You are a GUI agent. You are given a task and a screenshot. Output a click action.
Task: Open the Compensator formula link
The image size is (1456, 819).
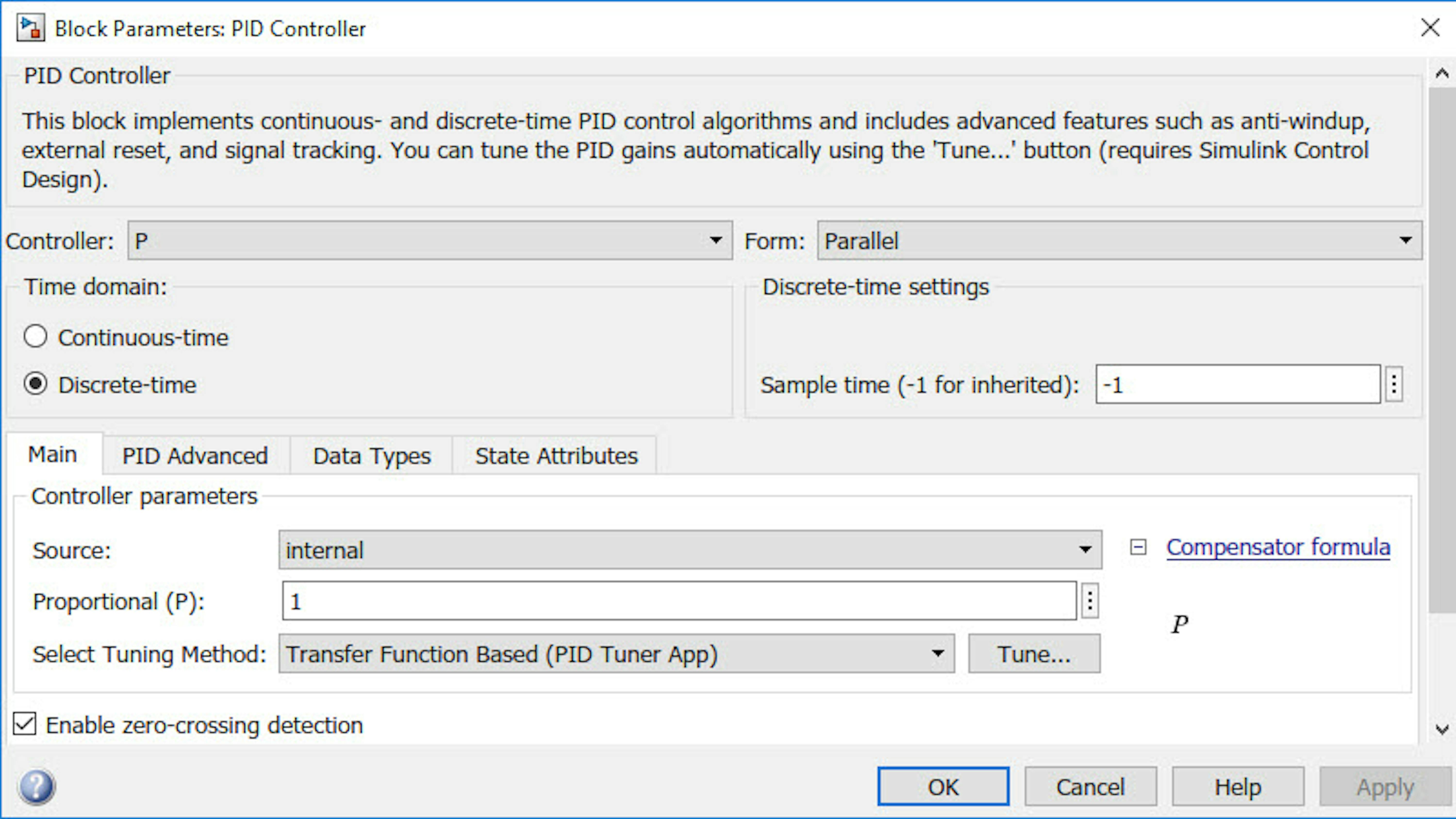coord(1279,547)
